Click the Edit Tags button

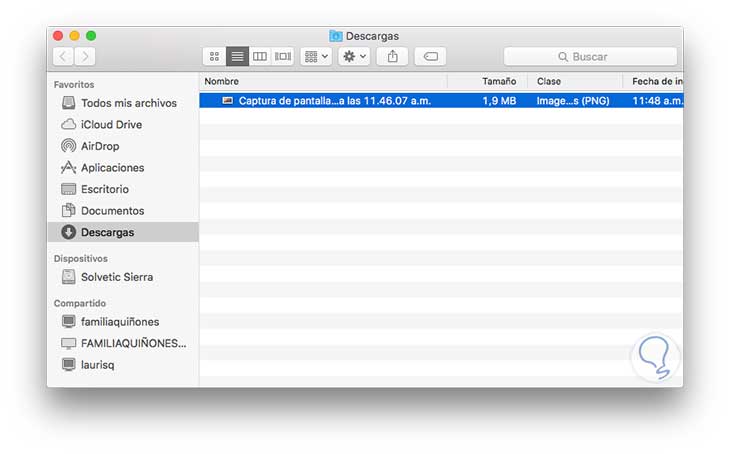(x=430, y=56)
